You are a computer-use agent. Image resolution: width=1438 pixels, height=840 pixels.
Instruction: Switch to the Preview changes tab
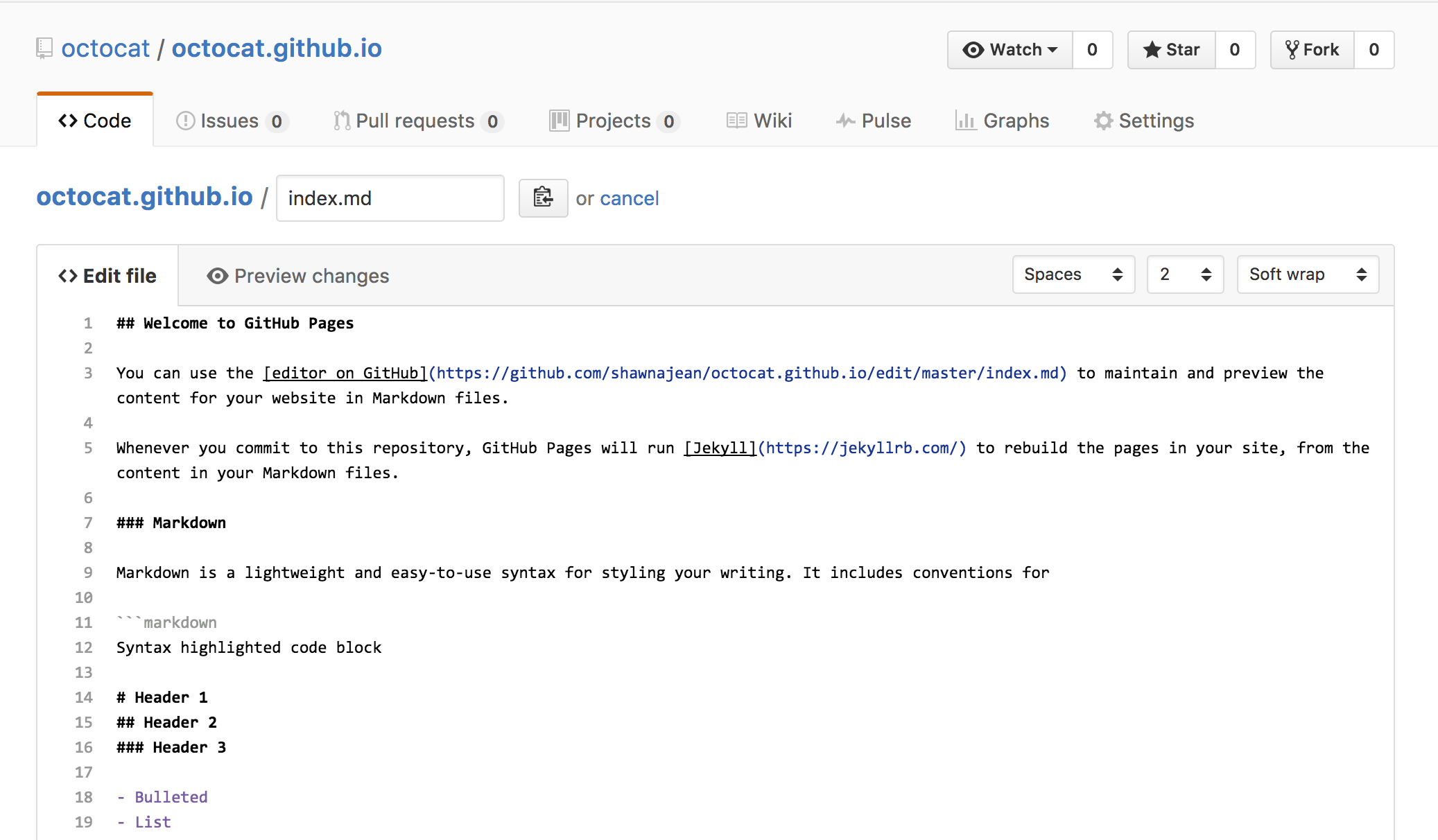click(298, 276)
